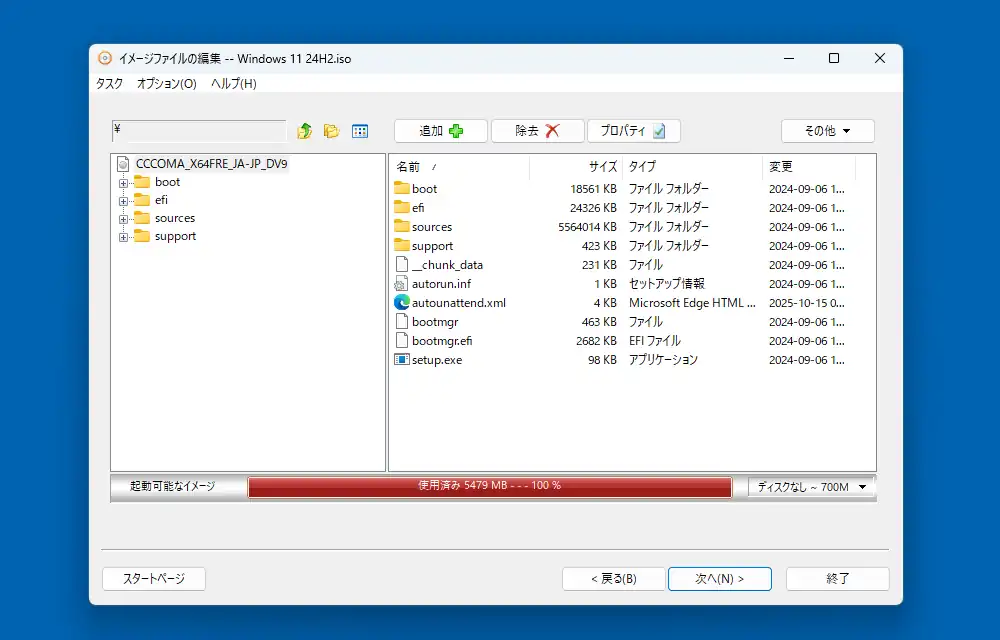Open the オプション(O) menu
The height and width of the screenshot is (640, 1000).
(166, 84)
